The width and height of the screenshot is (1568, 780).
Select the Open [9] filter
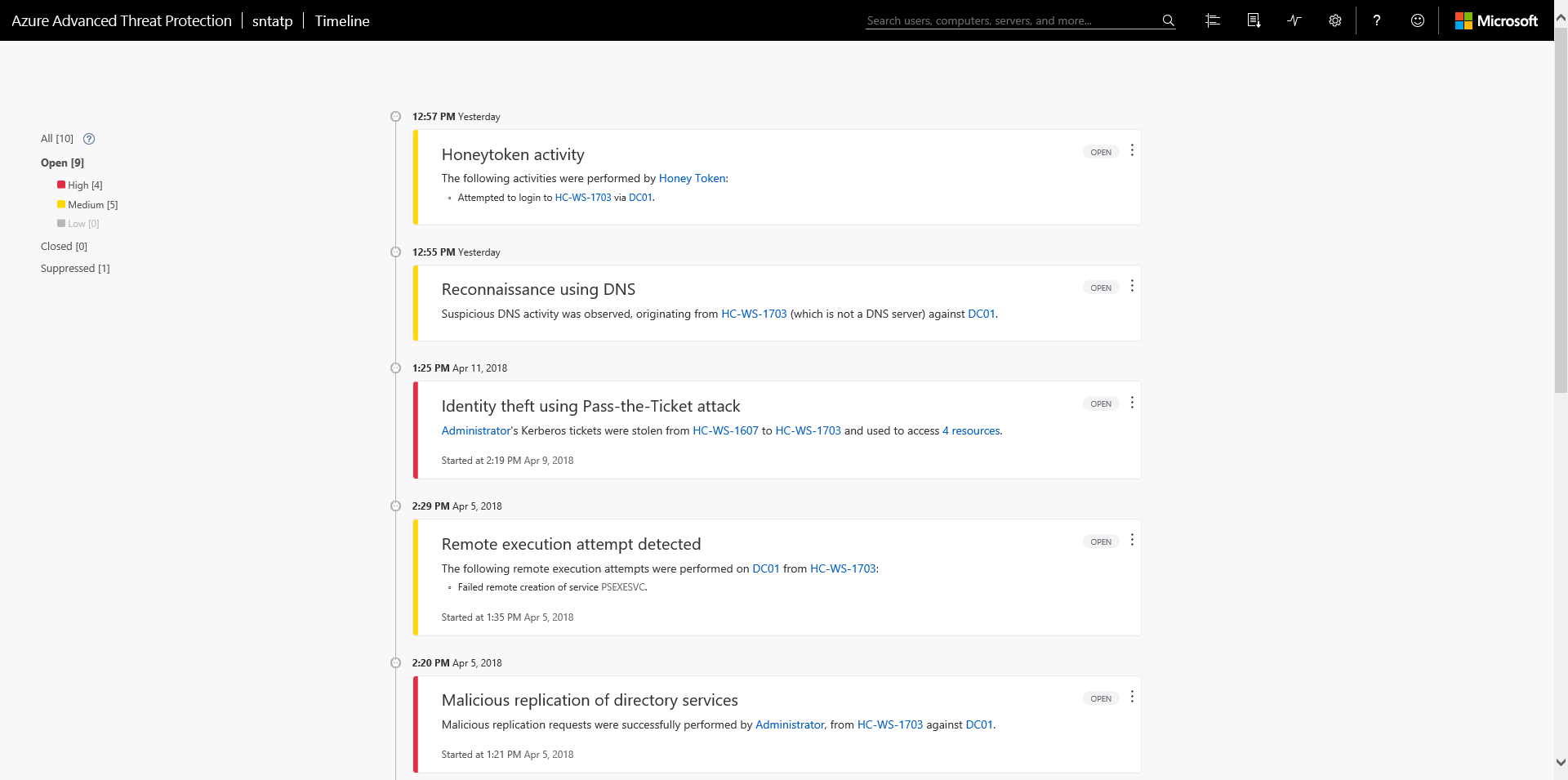[x=62, y=163]
